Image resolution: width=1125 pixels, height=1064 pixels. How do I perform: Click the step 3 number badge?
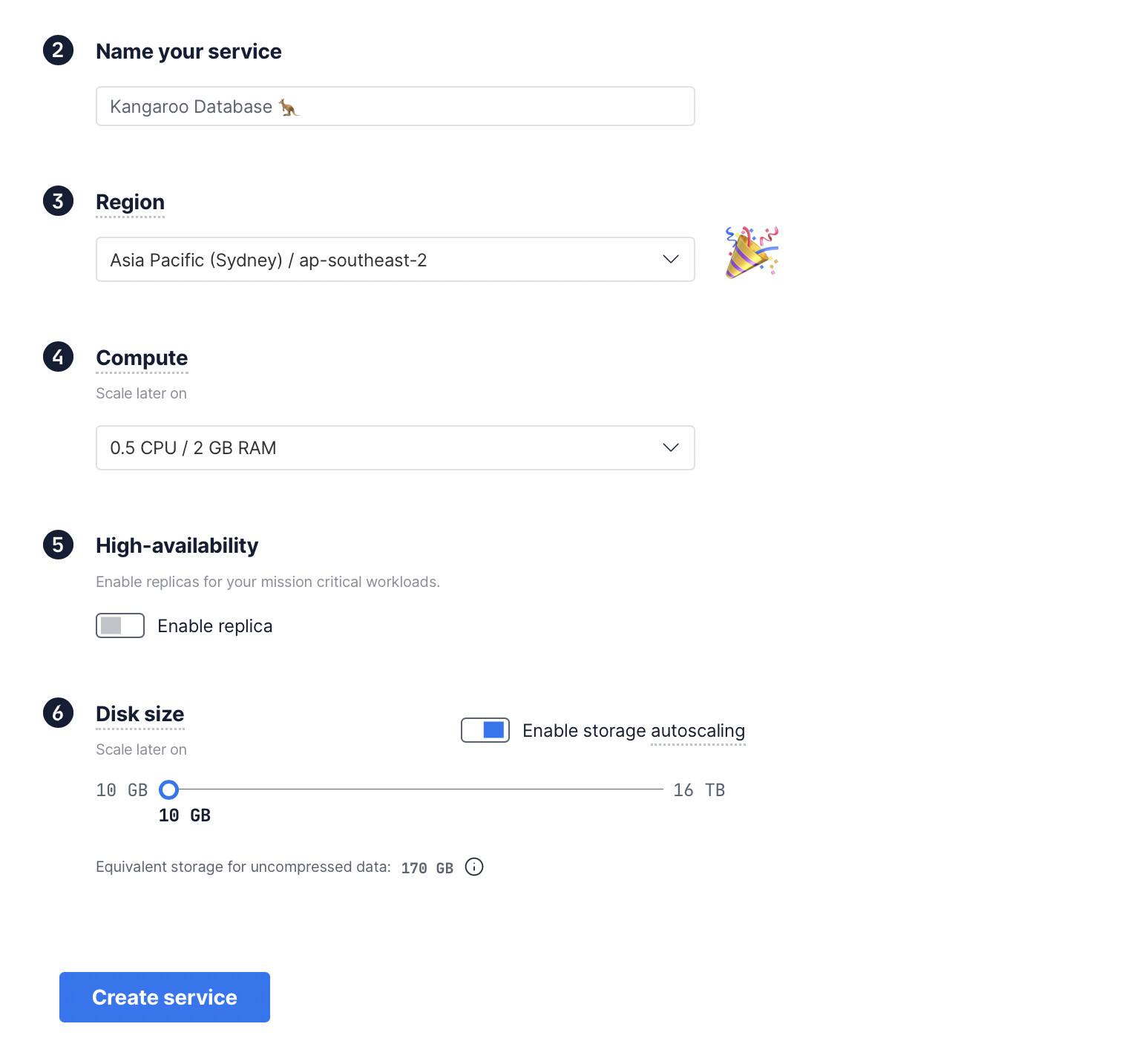[58, 201]
